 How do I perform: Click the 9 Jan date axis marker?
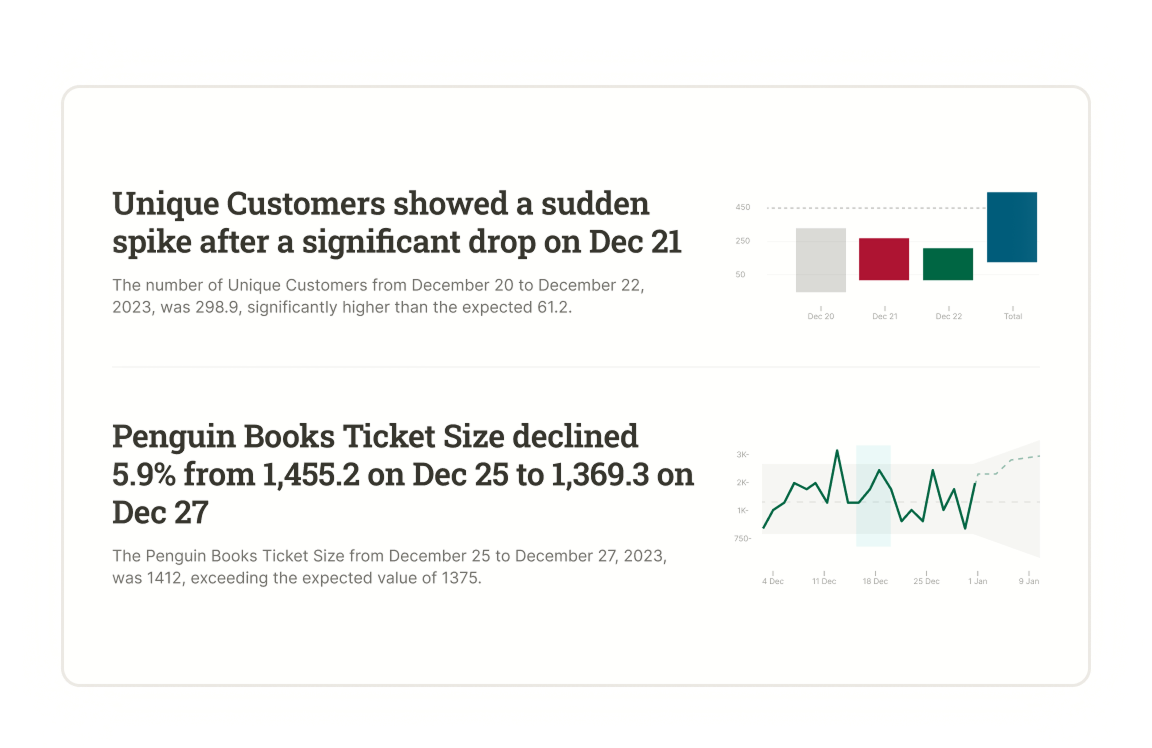(x=1029, y=581)
